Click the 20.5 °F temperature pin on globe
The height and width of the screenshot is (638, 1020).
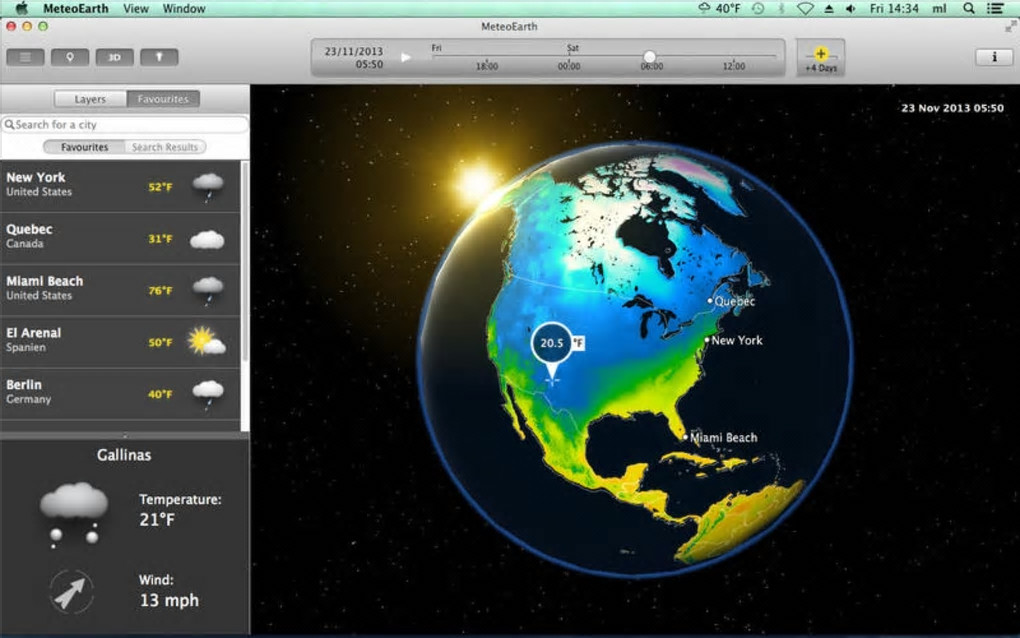coord(552,343)
